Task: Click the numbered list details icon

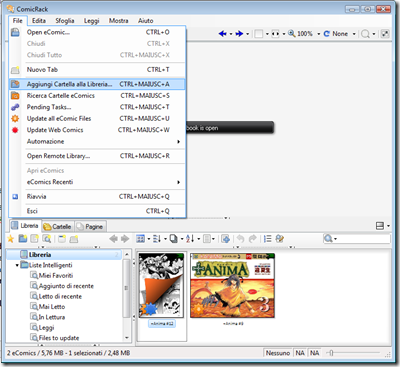Action: tap(268, 239)
